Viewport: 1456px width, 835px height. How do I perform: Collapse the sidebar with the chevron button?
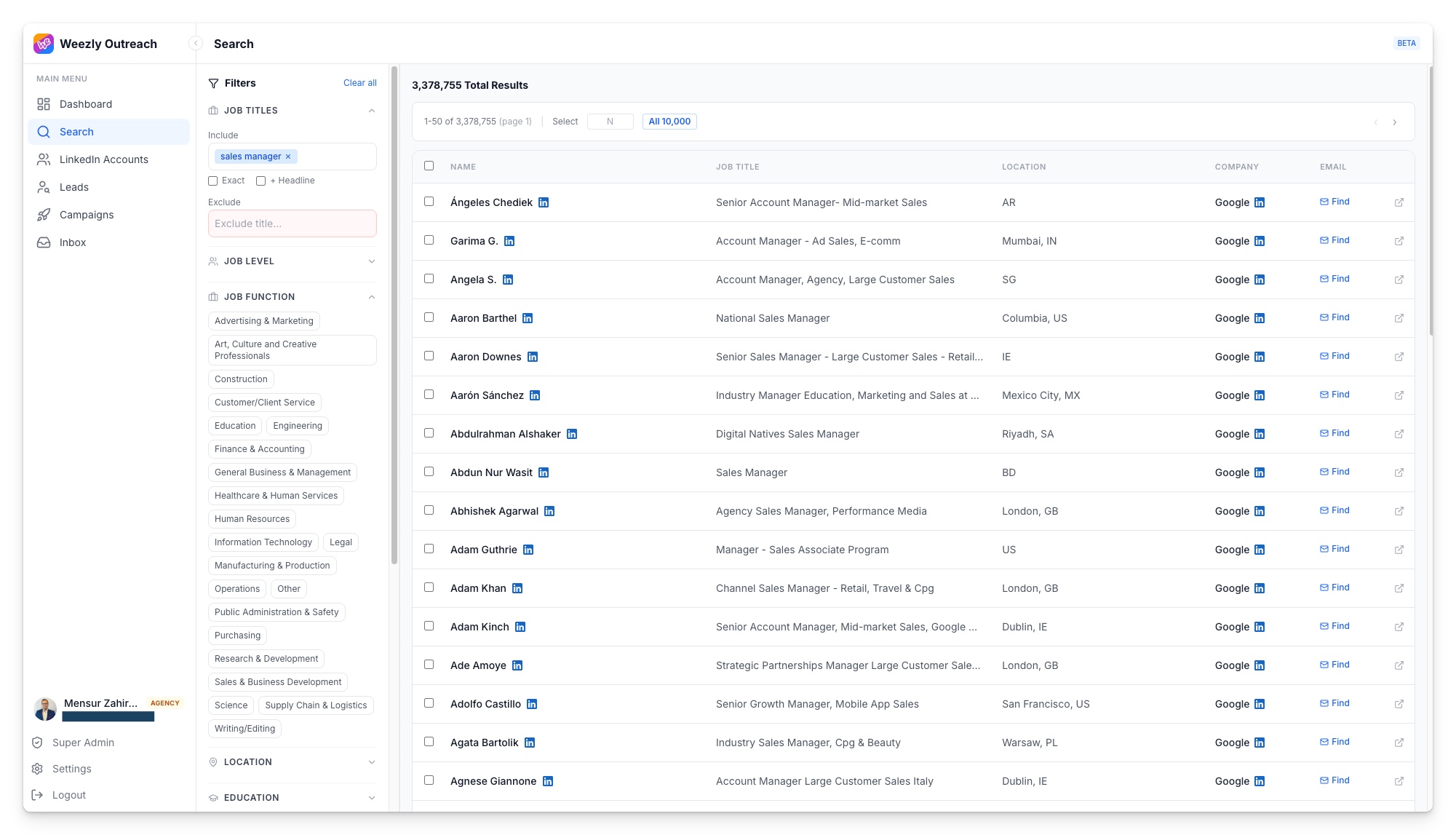[195, 44]
